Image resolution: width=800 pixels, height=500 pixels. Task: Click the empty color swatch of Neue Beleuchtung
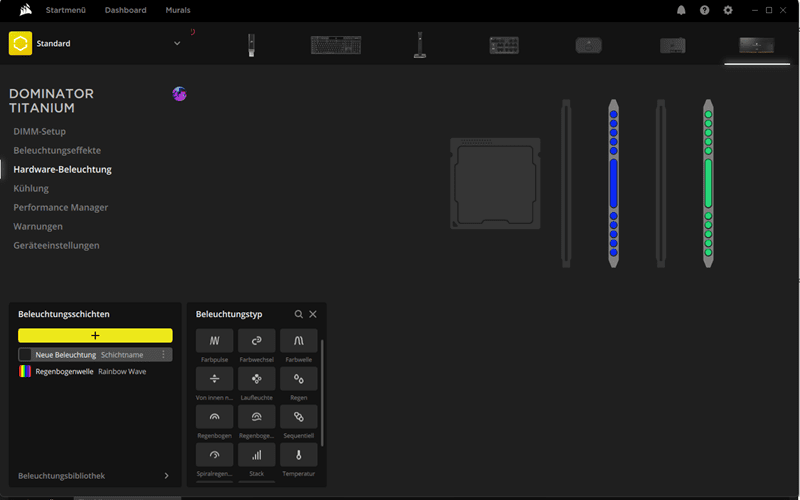pyautogui.click(x=25, y=355)
